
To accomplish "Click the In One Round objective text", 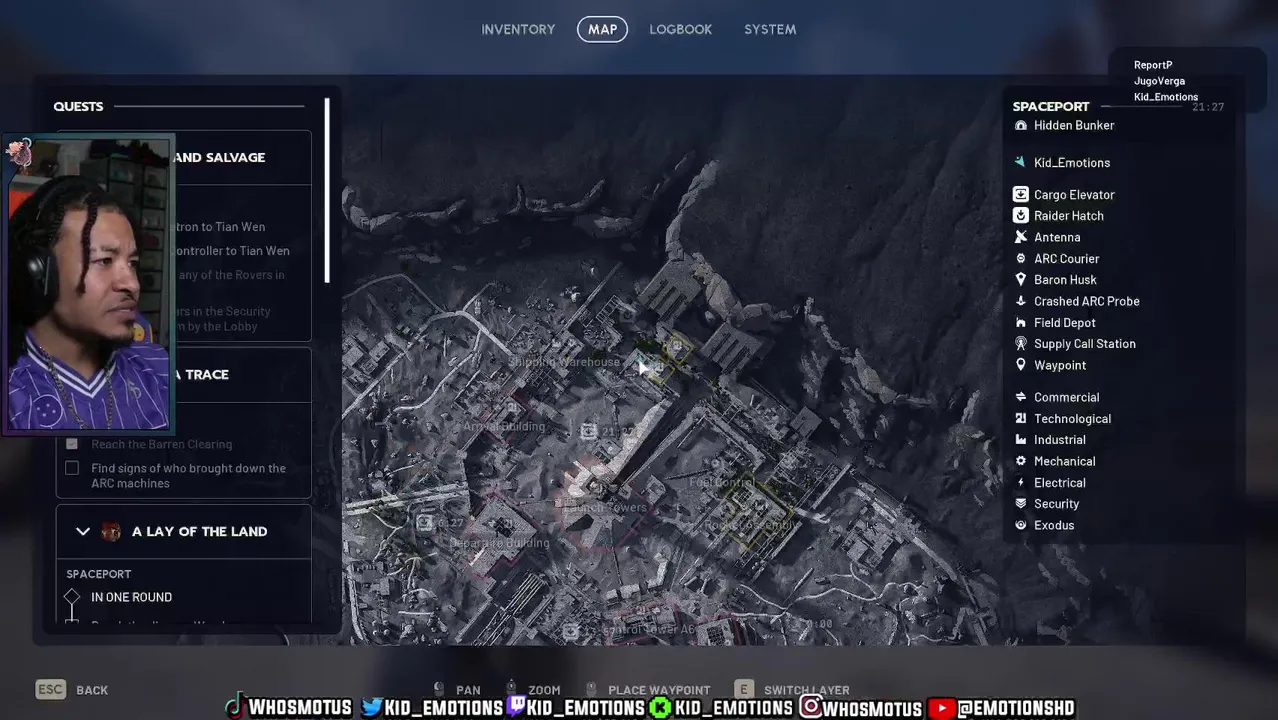I will click(131, 597).
